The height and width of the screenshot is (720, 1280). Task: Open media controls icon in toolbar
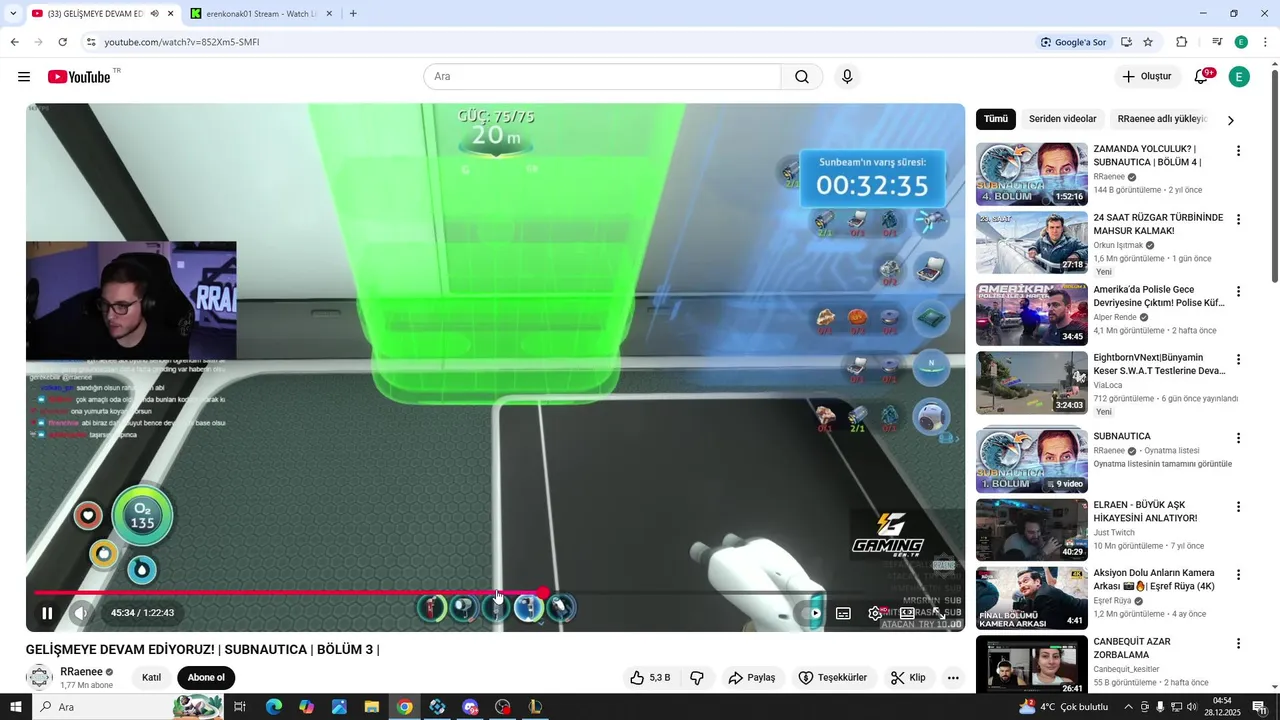(x=1217, y=42)
